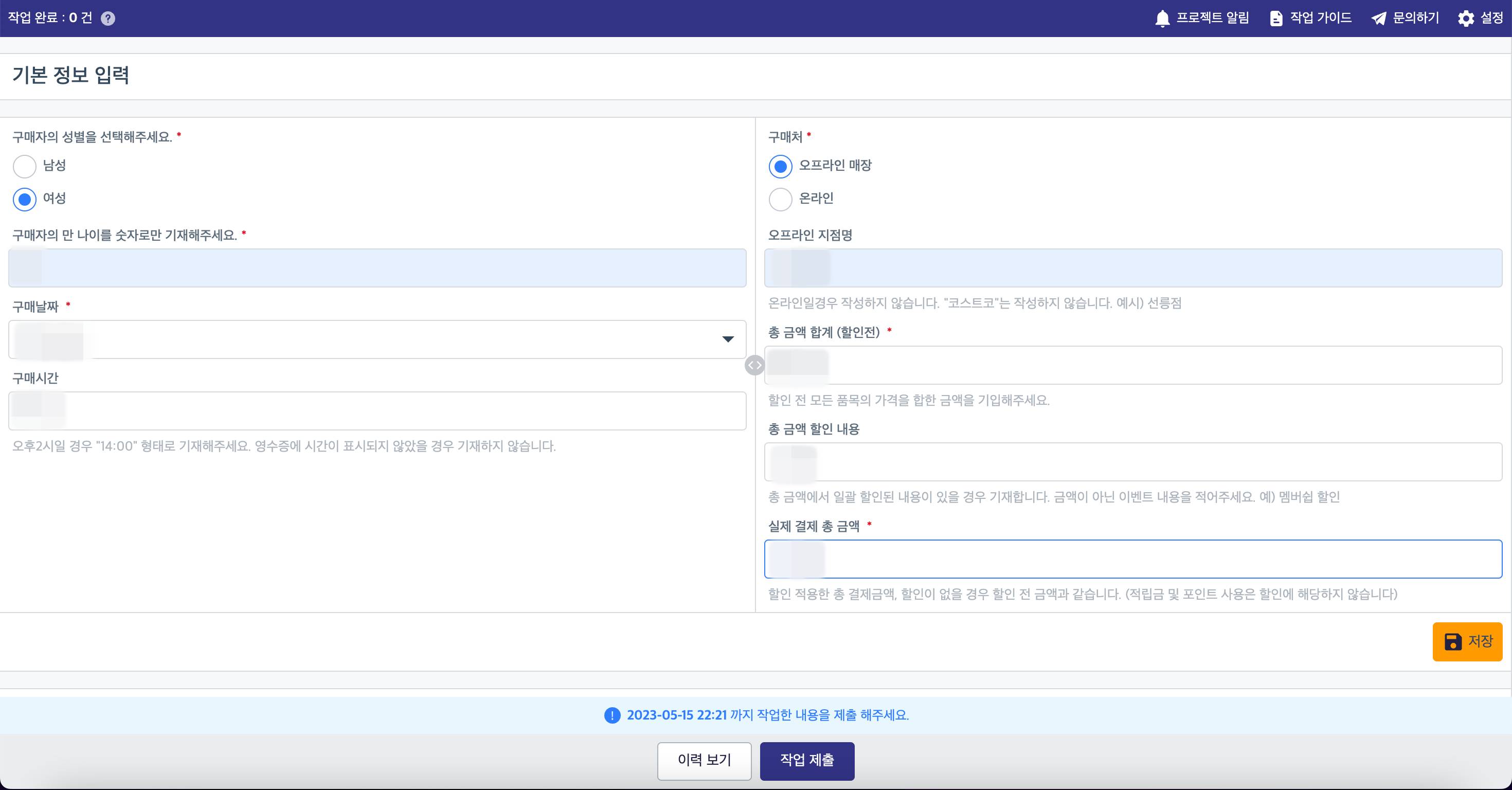
Task: Expand the purchase date selector arrow
Action: click(x=728, y=340)
